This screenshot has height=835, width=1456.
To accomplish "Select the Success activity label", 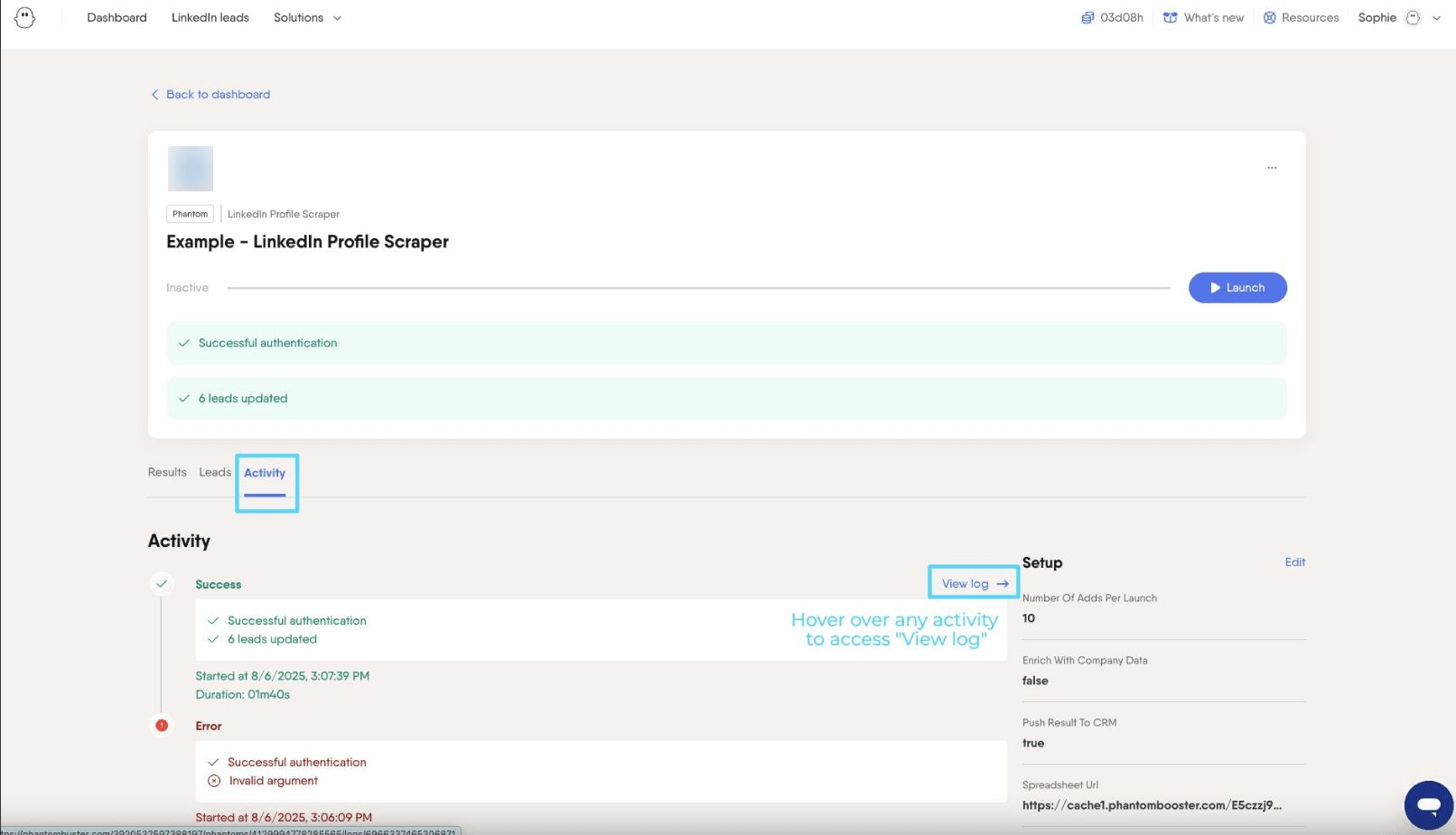I will (219, 585).
